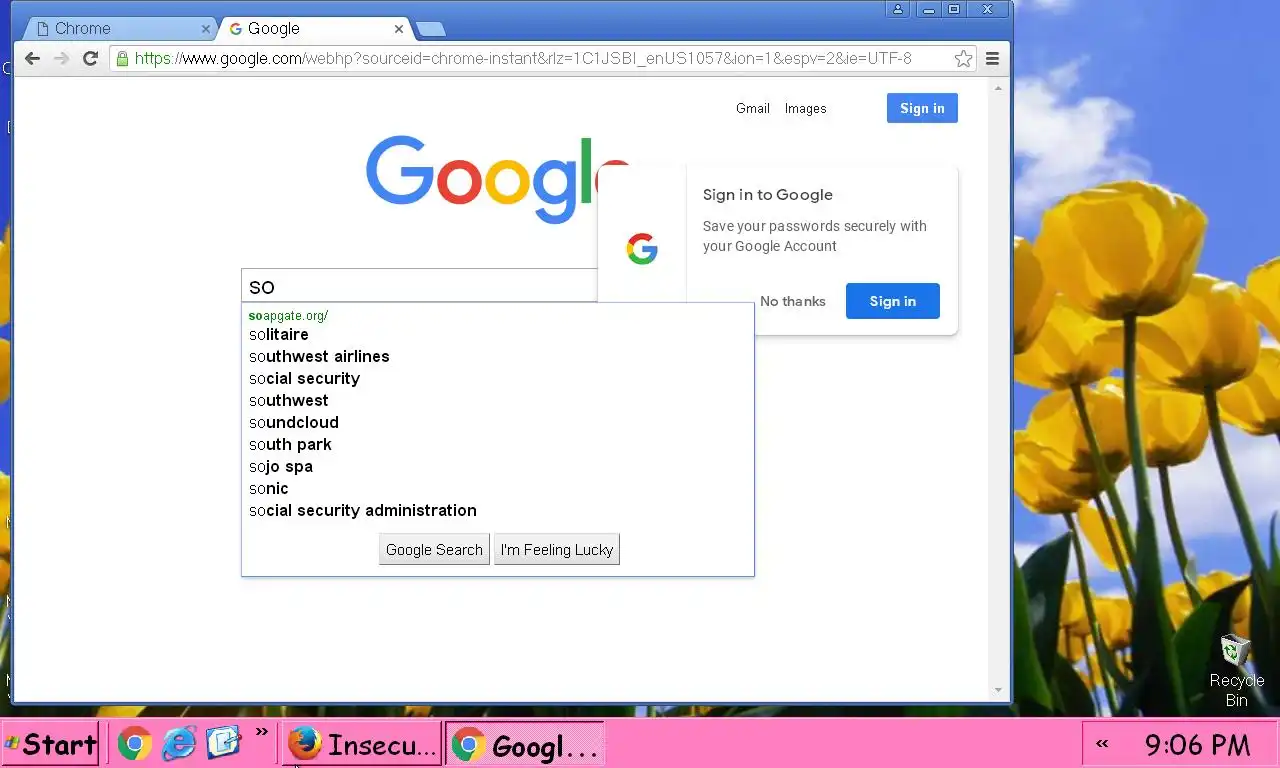Choose southwest airlines suggestion
The image size is (1280, 768).
coord(497,357)
